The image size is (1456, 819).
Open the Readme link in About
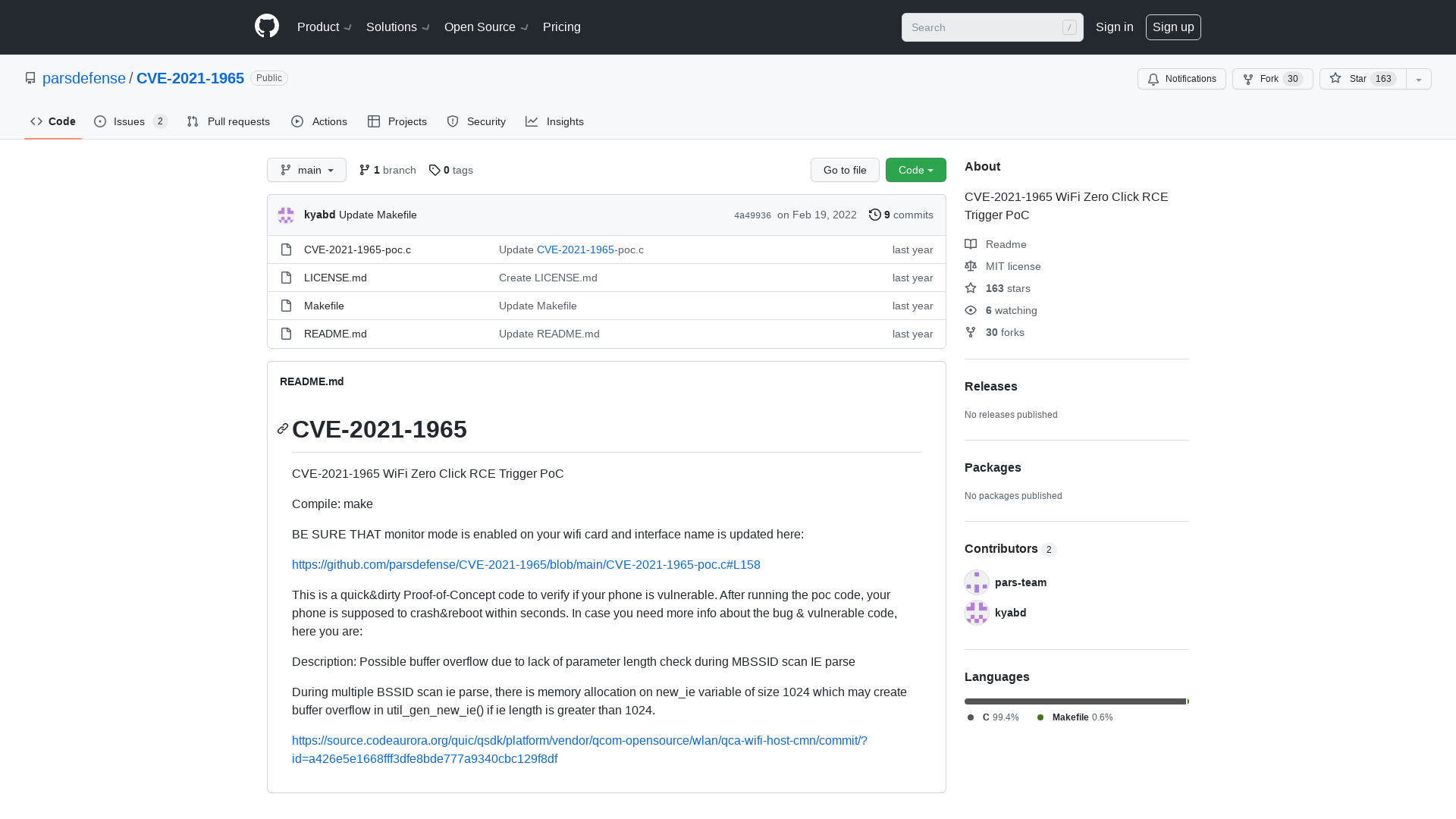(996, 244)
